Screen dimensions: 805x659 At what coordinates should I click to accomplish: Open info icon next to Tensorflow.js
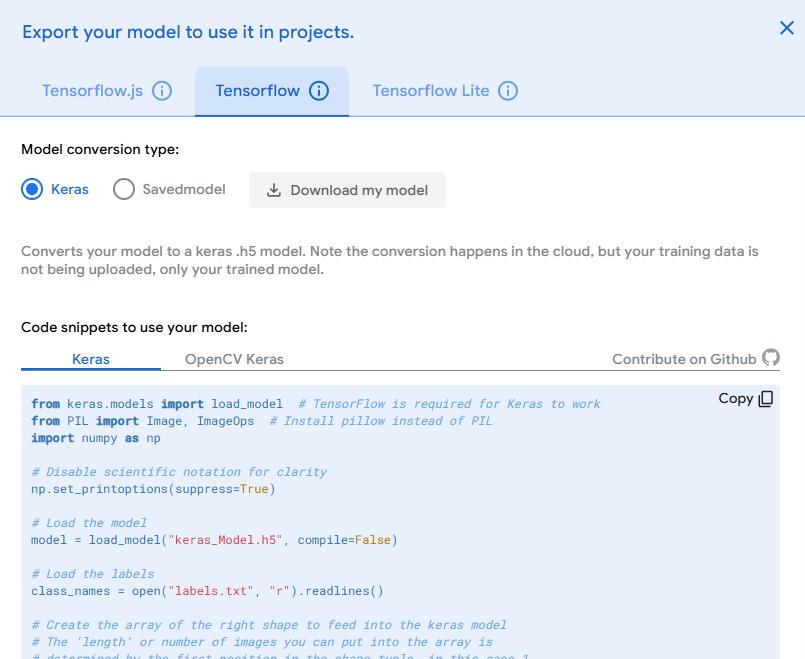click(x=162, y=91)
